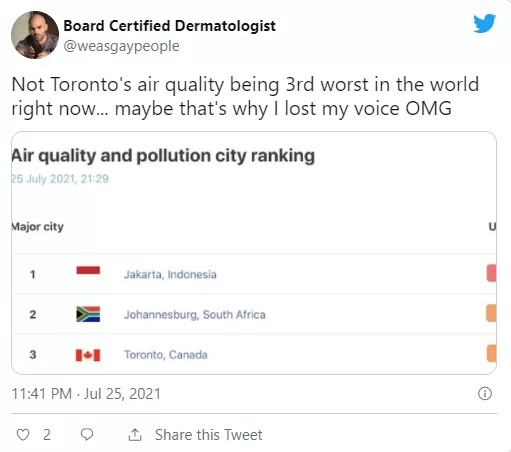Click the orange AQI swatch for Johannesburg
The height and width of the screenshot is (452, 511).
tap(491, 313)
